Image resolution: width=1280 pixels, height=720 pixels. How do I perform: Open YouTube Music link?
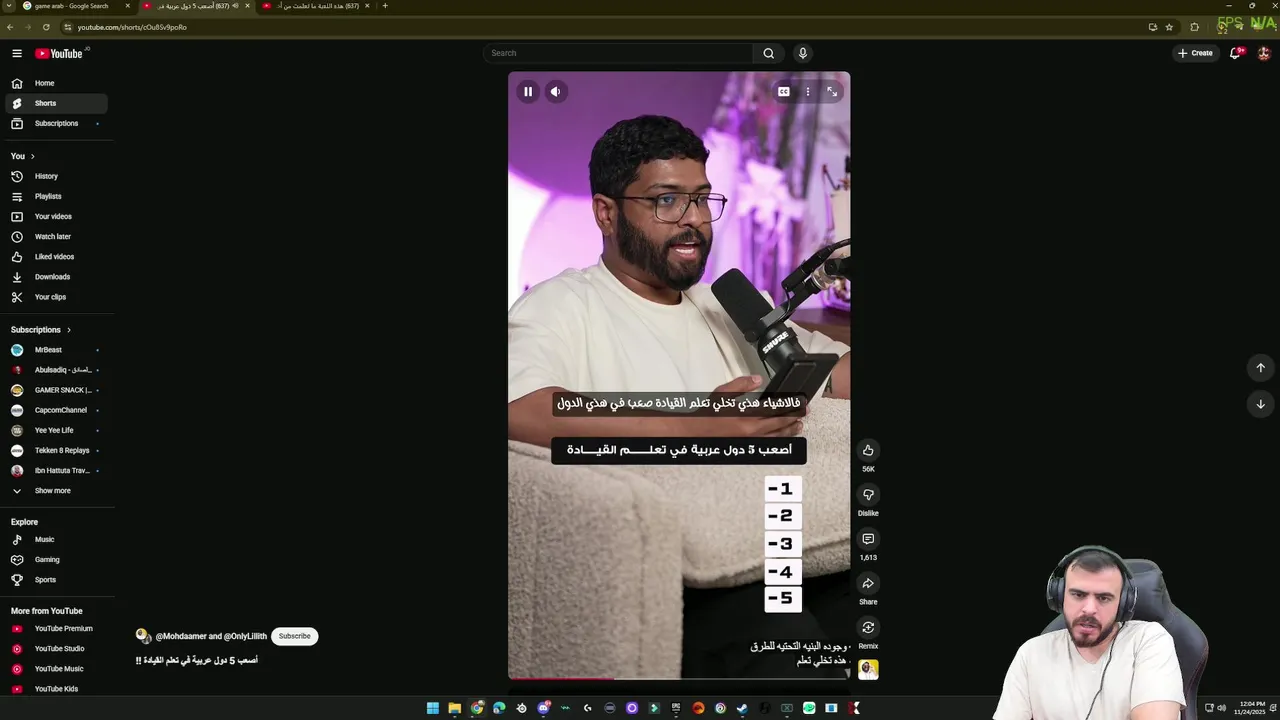click(56, 669)
